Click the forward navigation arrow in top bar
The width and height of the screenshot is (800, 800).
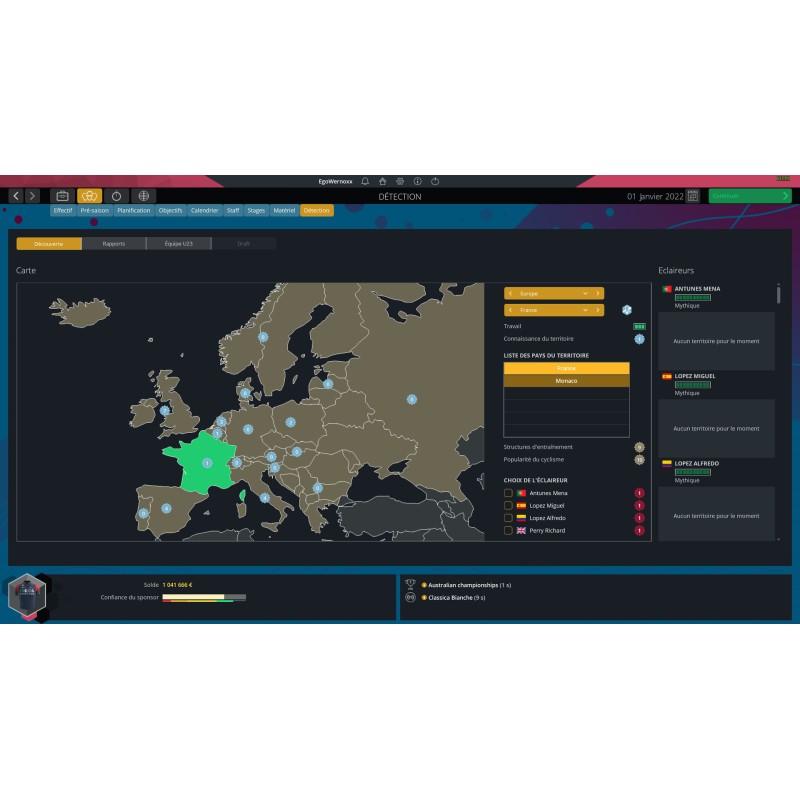33,196
